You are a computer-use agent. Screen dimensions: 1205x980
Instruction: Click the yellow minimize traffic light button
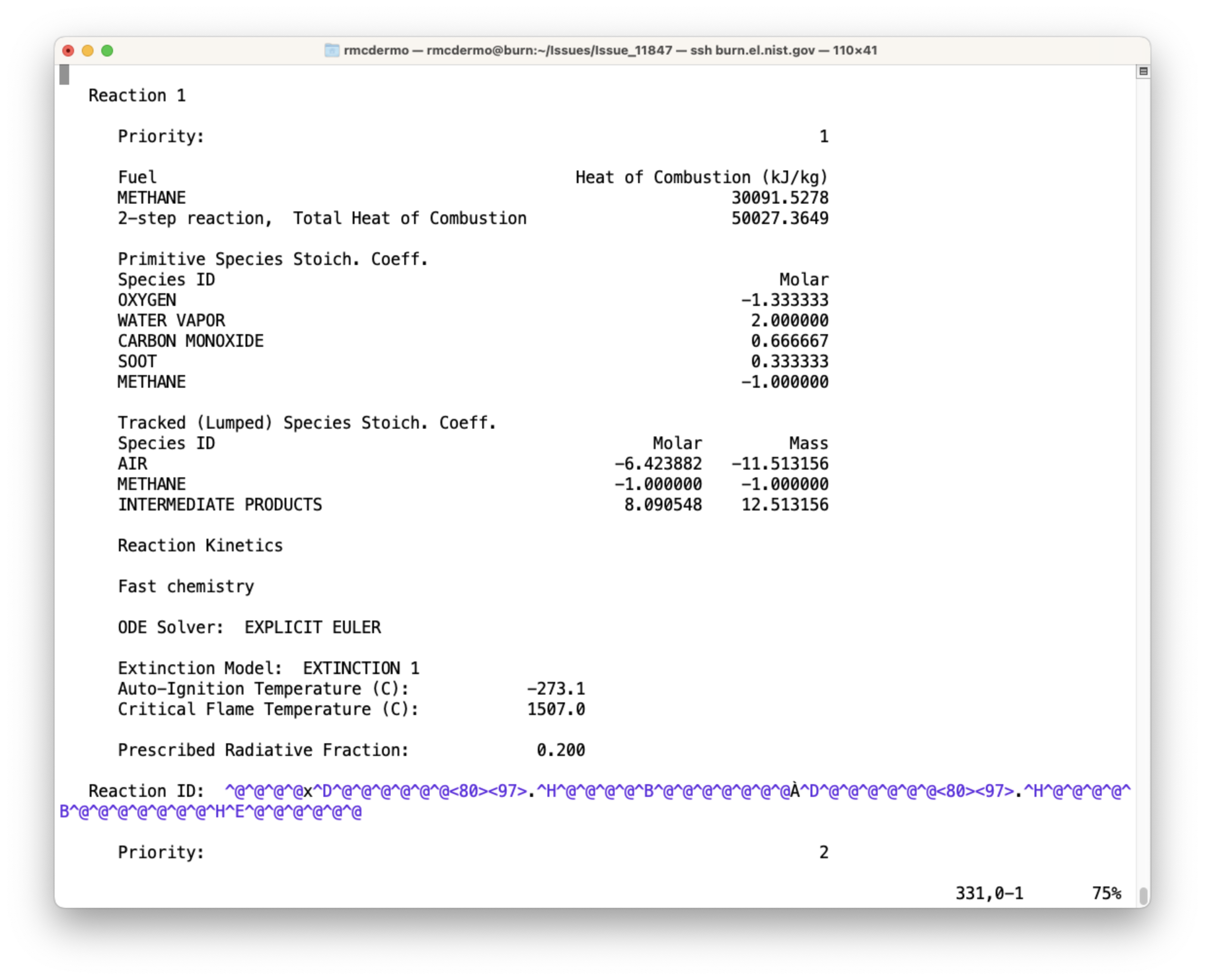click(x=88, y=51)
